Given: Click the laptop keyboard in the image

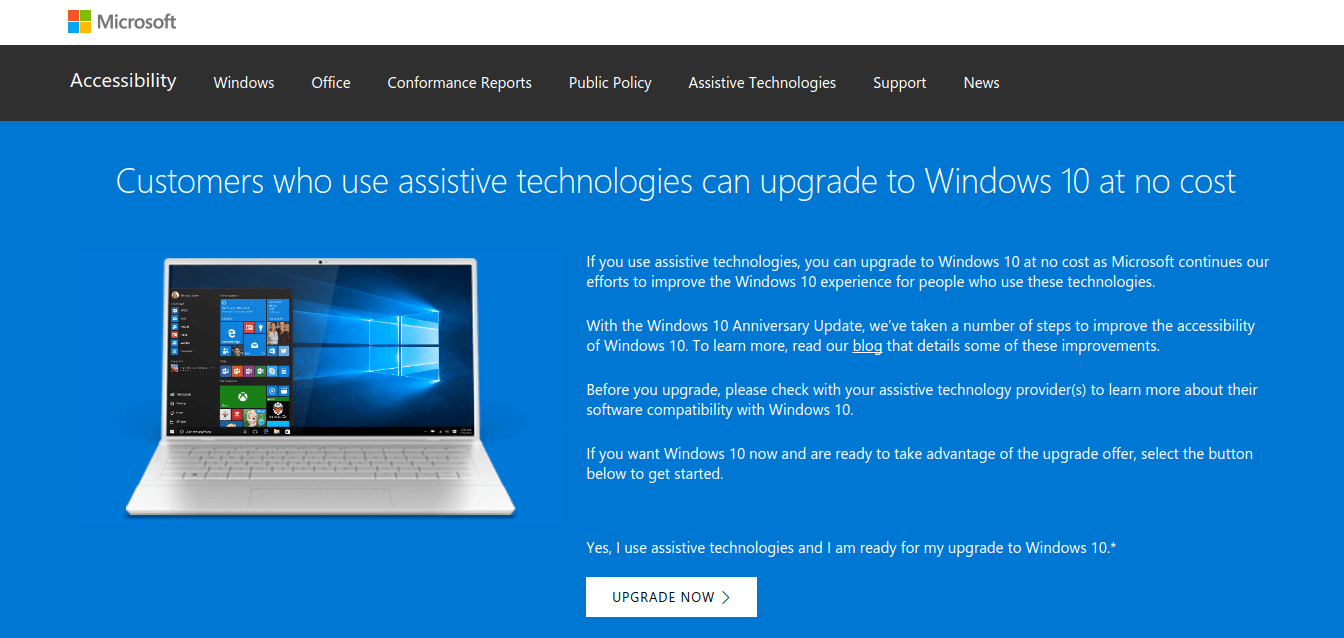Looking at the screenshot, I should tap(320, 465).
